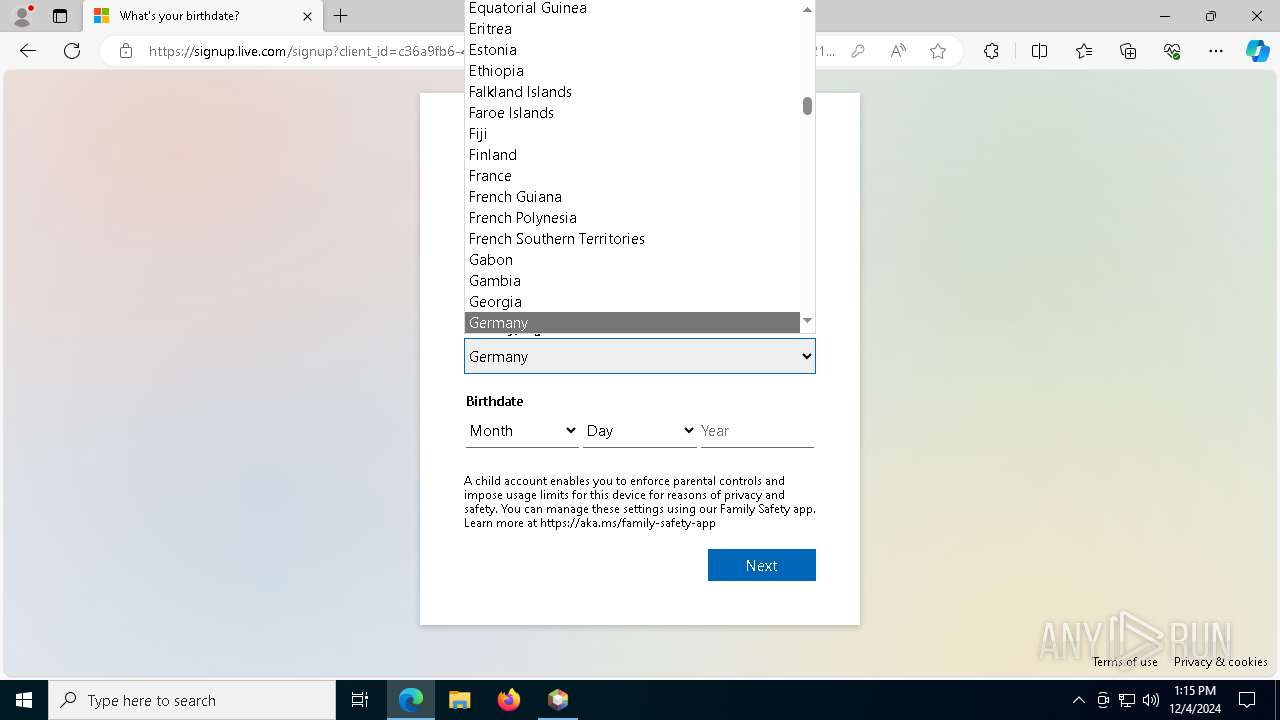
Task: Open the Day dropdown
Action: 640,430
